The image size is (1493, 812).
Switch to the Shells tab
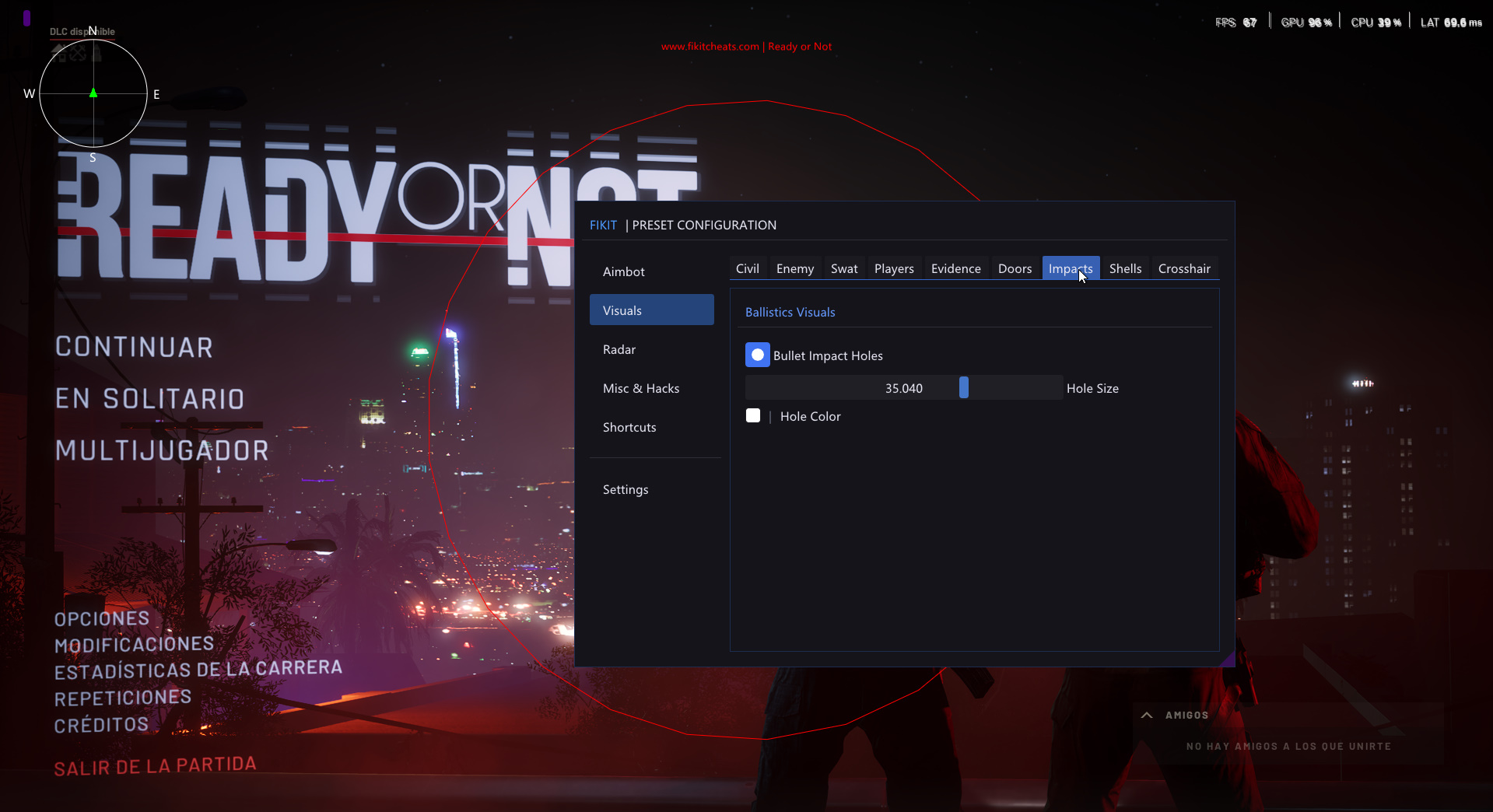pyautogui.click(x=1125, y=268)
